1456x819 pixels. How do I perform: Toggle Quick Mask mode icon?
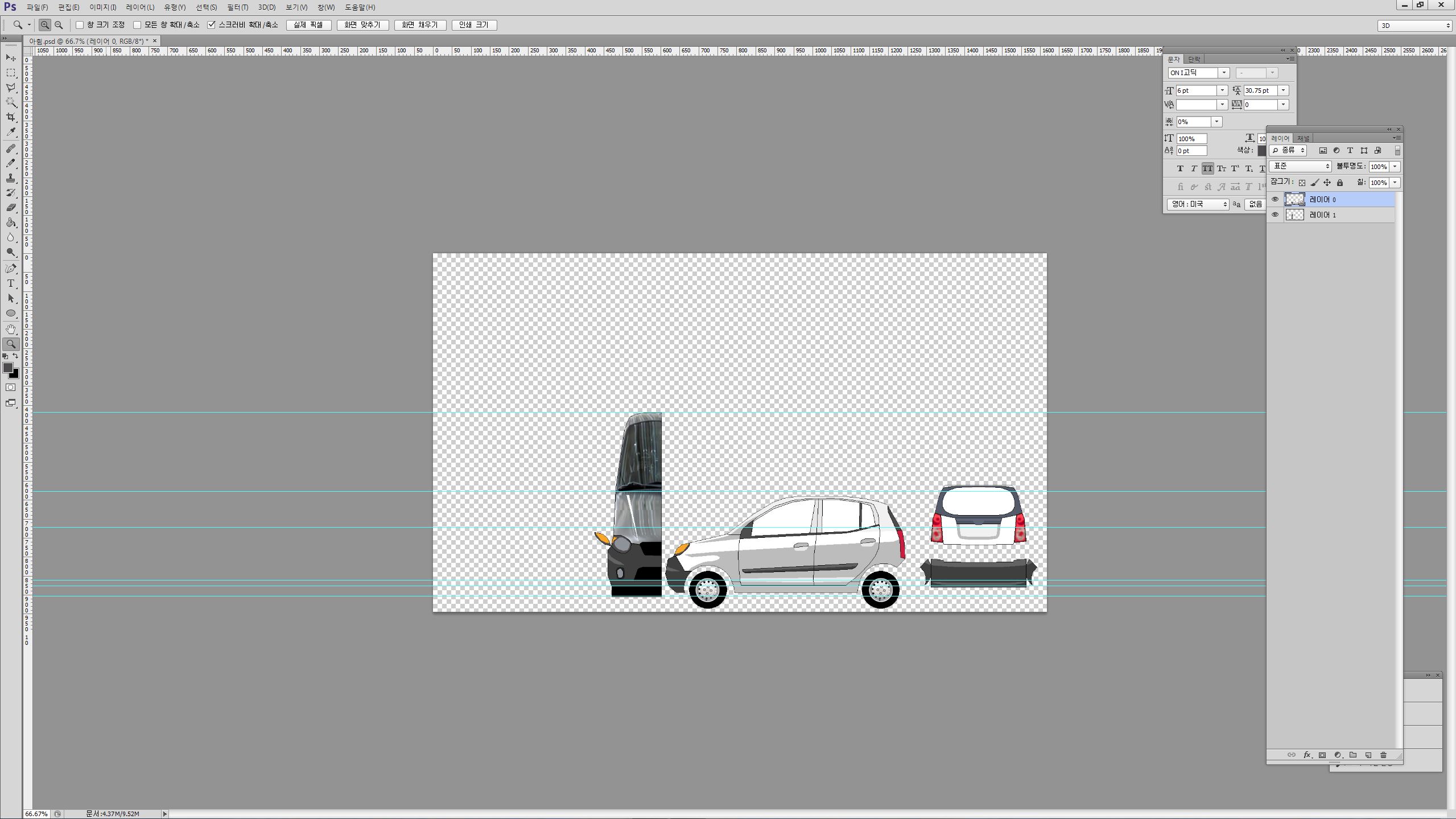click(11, 388)
